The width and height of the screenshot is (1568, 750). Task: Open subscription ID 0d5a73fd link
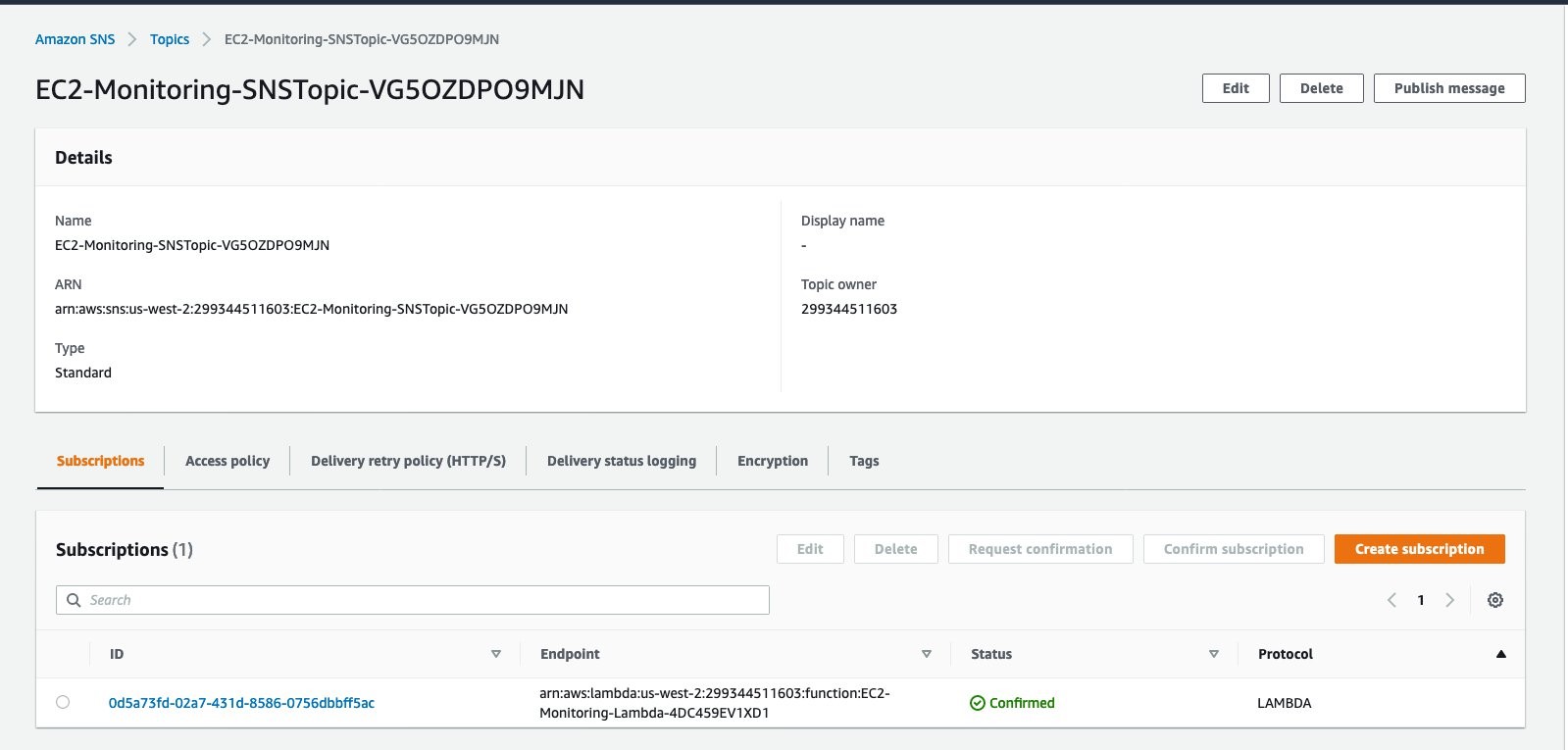tap(241, 703)
